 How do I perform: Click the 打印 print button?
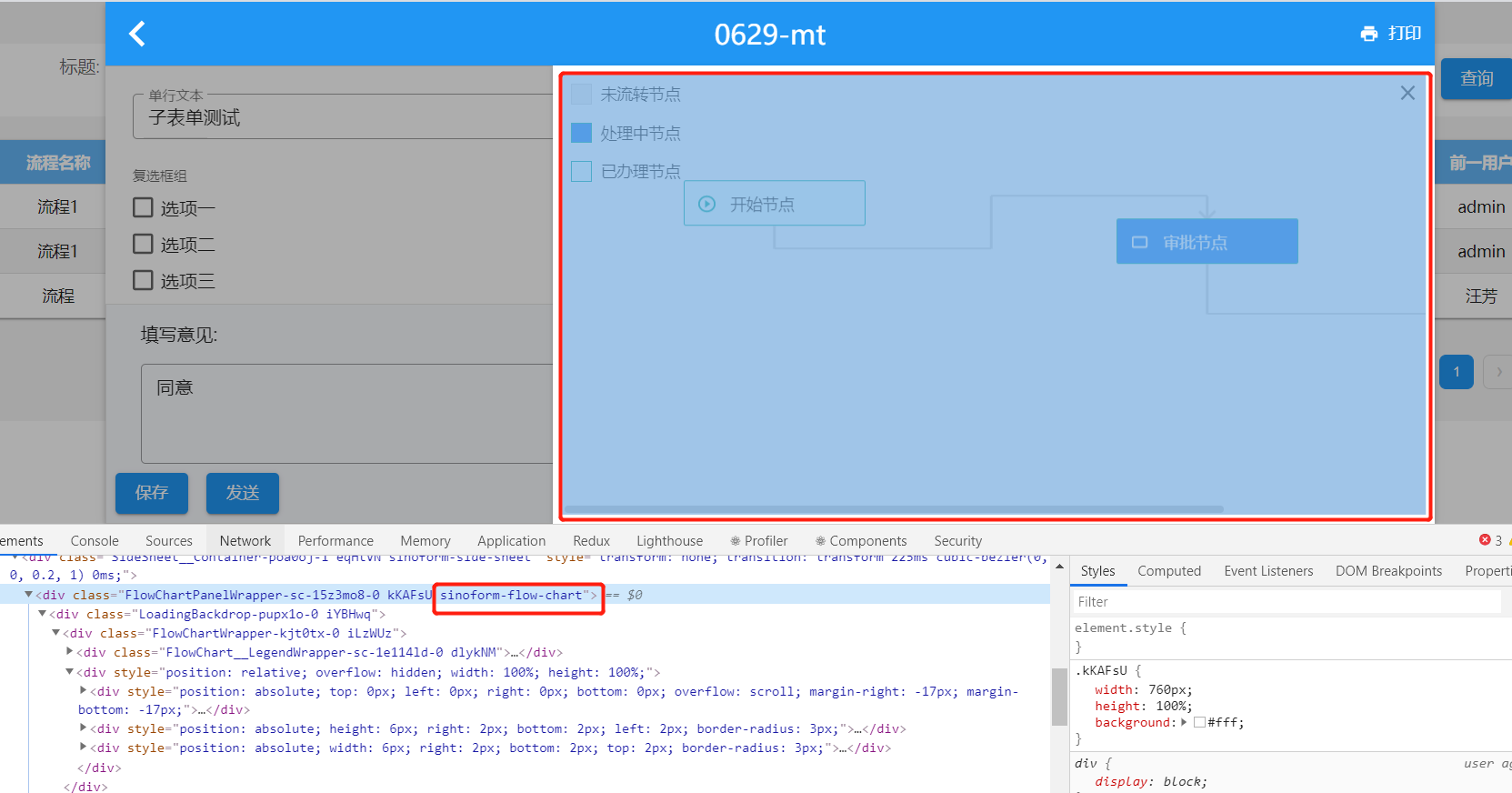(1391, 34)
